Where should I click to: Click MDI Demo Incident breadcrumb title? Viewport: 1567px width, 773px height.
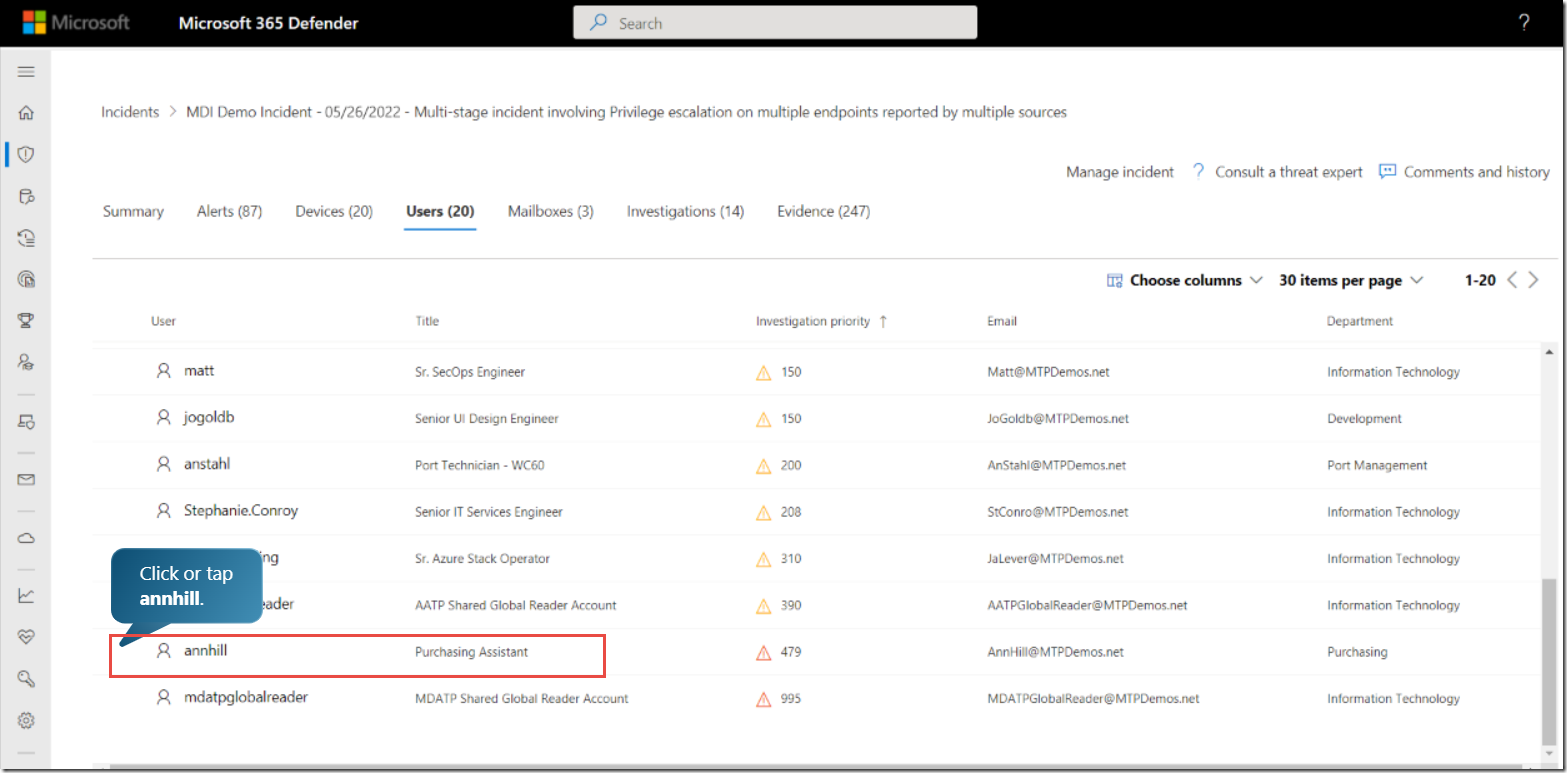coord(626,112)
